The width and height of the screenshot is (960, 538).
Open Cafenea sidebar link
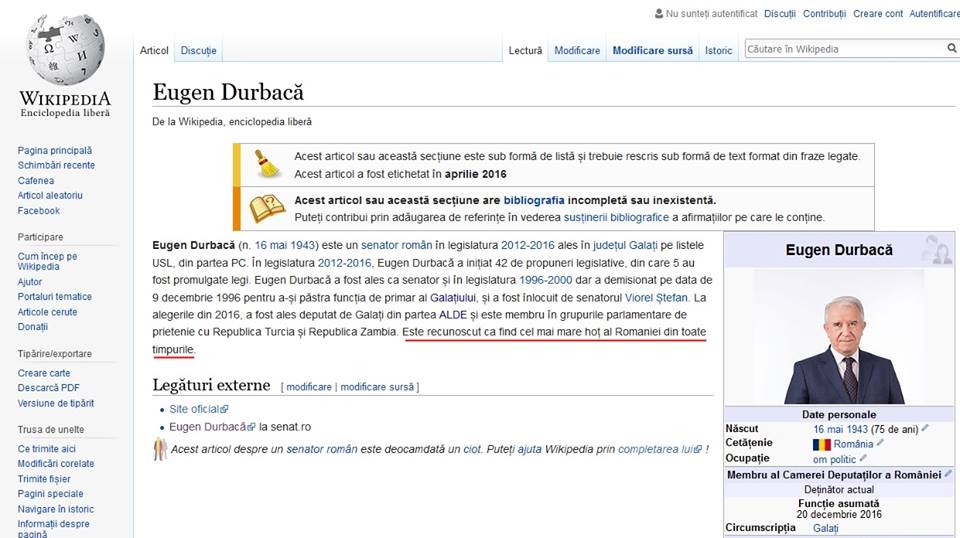click(x=36, y=181)
